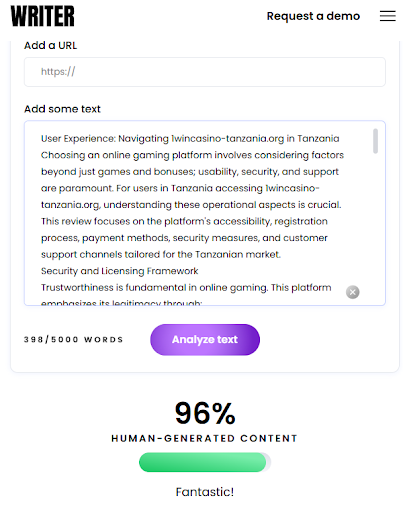403x512 pixels.
Task: Click the green human-generated progress bar
Action: (204, 462)
